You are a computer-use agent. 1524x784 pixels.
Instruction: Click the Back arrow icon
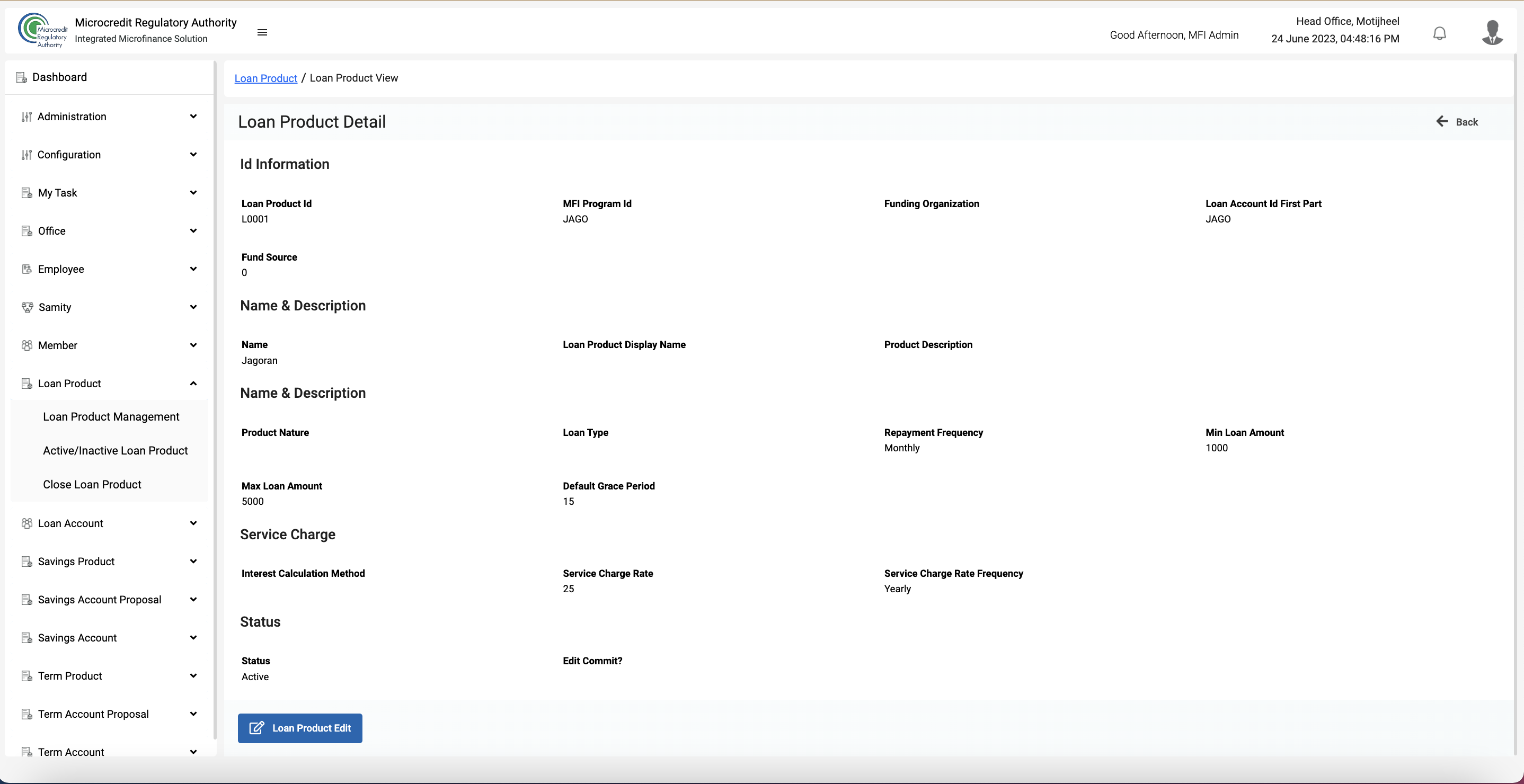pyautogui.click(x=1442, y=121)
